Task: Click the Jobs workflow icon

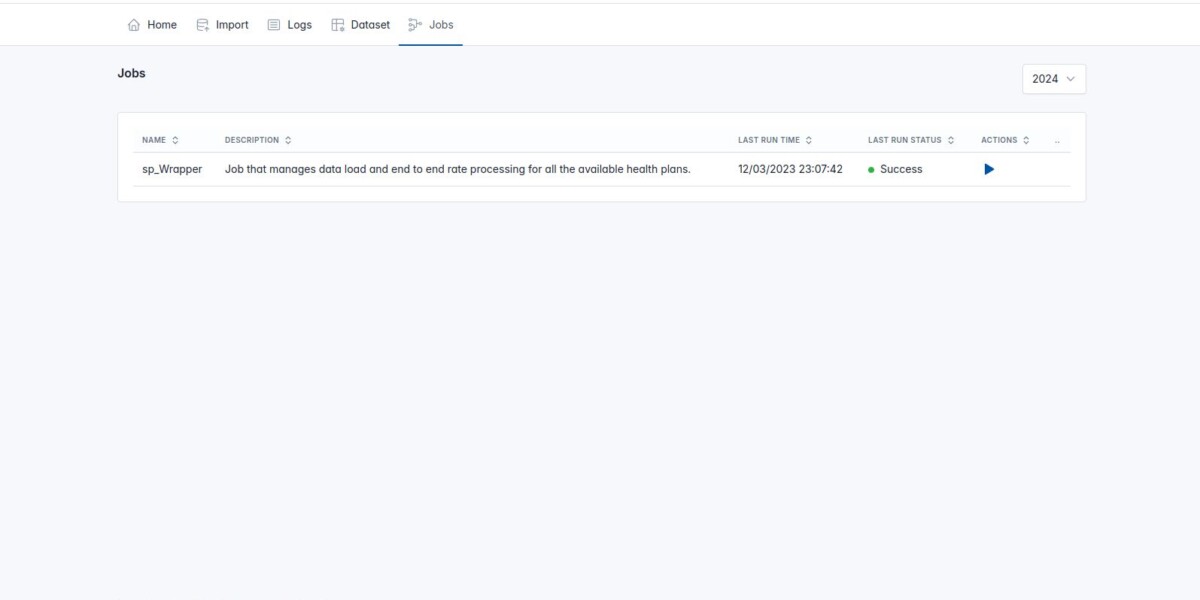Action: pyautogui.click(x=415, y=25)
